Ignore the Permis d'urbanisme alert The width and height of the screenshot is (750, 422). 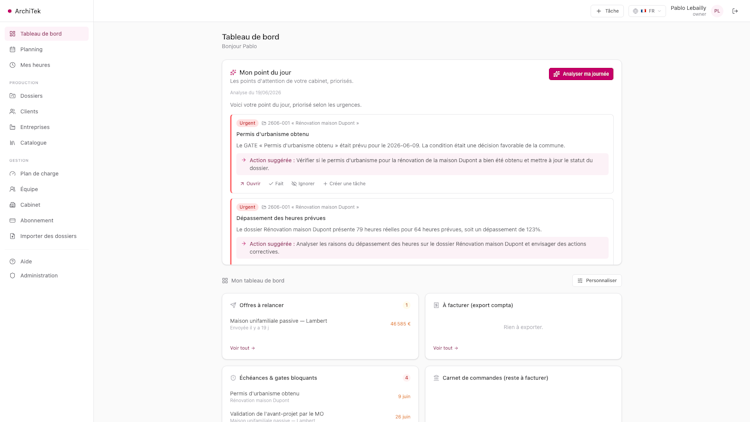(303, 184)
